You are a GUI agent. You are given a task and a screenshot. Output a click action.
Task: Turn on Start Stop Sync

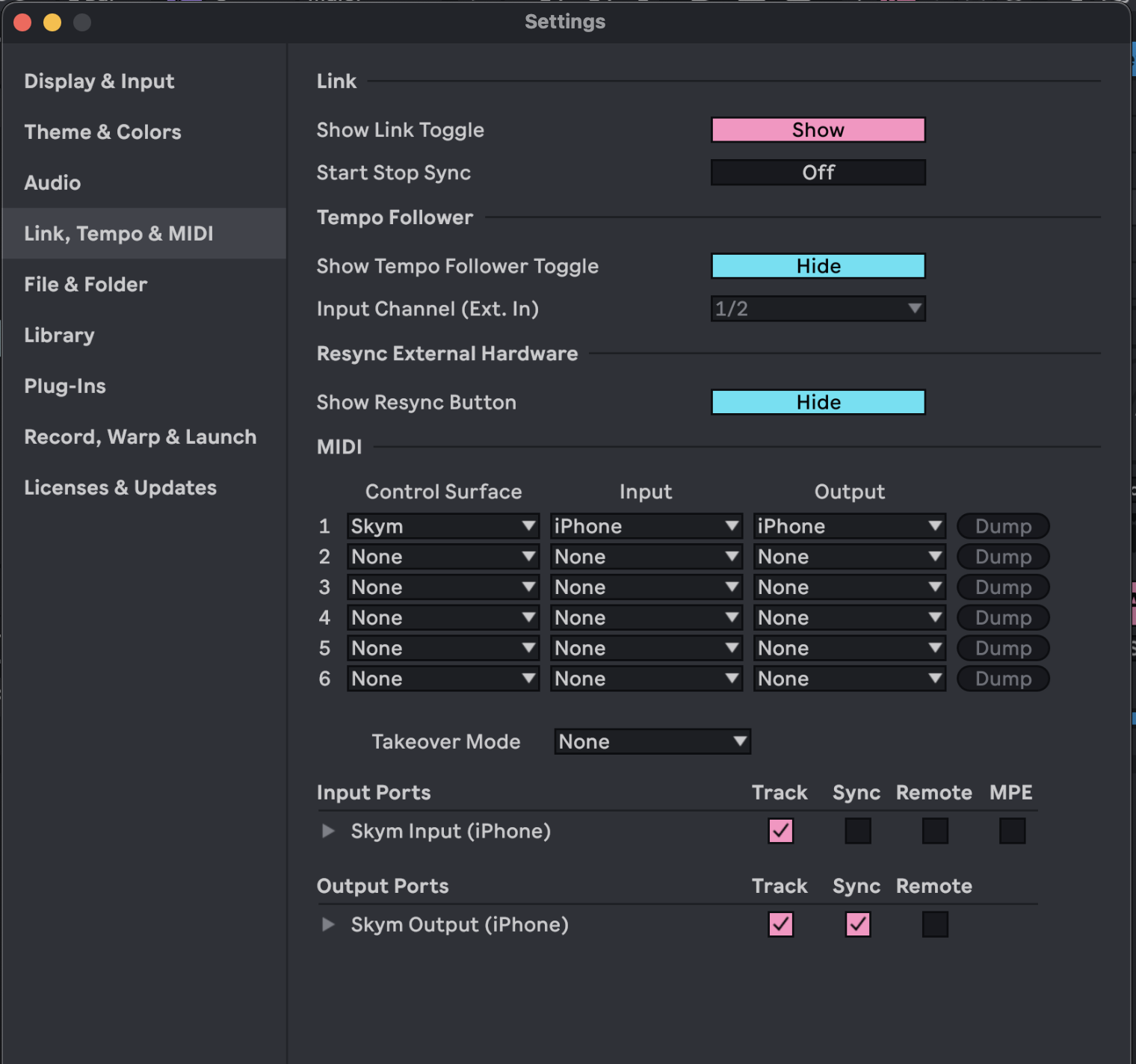click(818, 173)
